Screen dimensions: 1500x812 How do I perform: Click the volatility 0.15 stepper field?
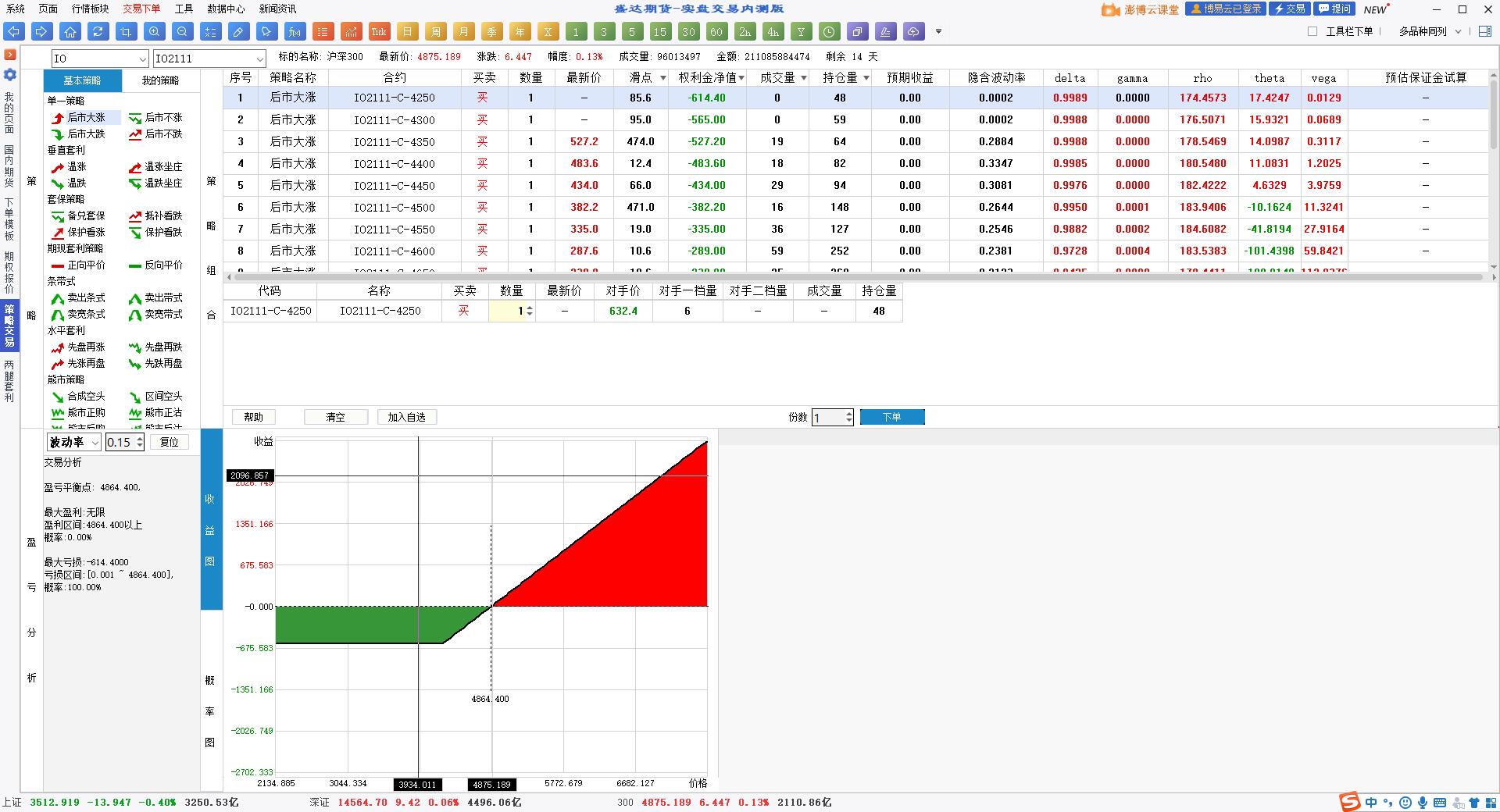[125, 442]
